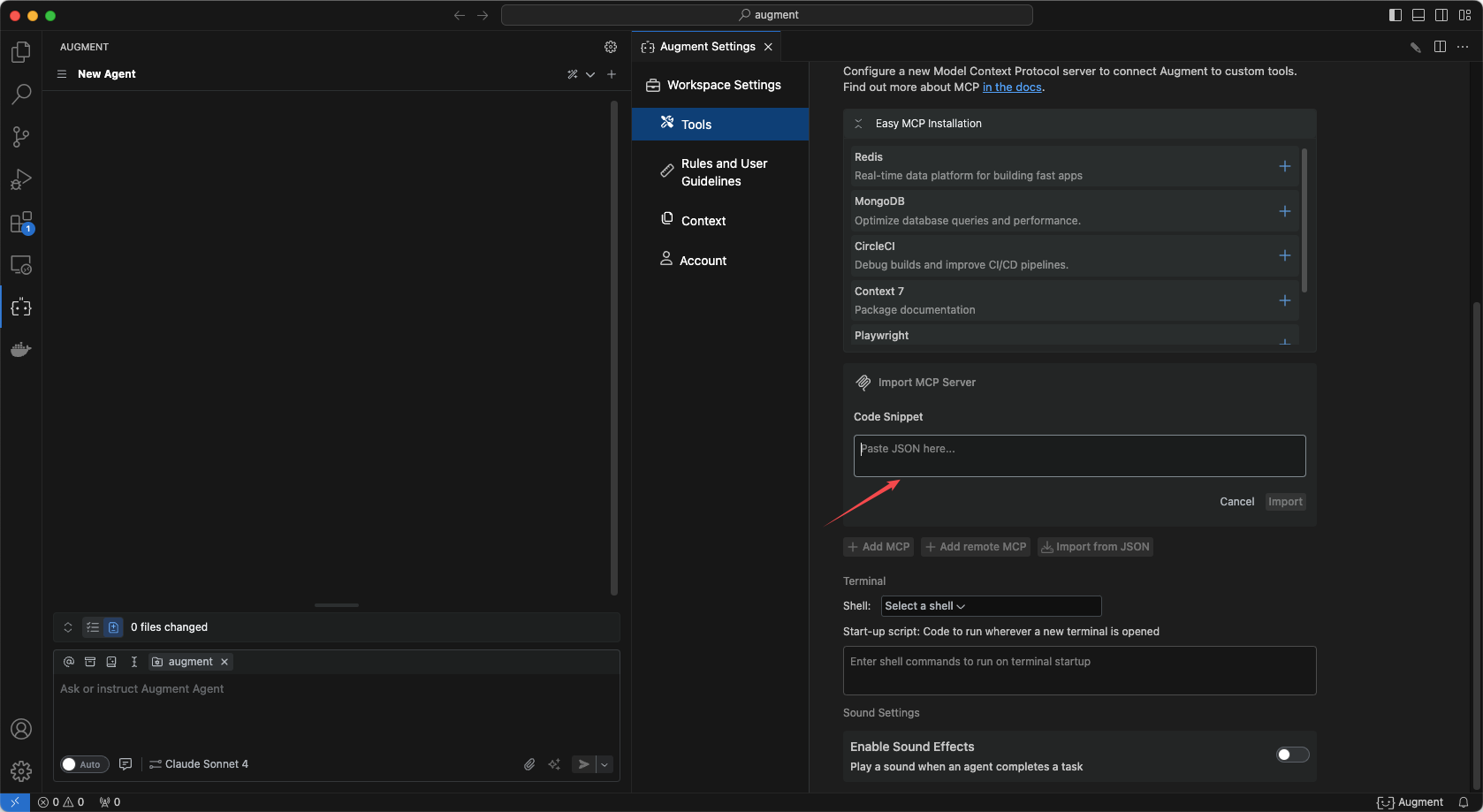The image size is (1483, 812).
Task: Click the Paste JSON code snippet field
Action: [1079, 456]
